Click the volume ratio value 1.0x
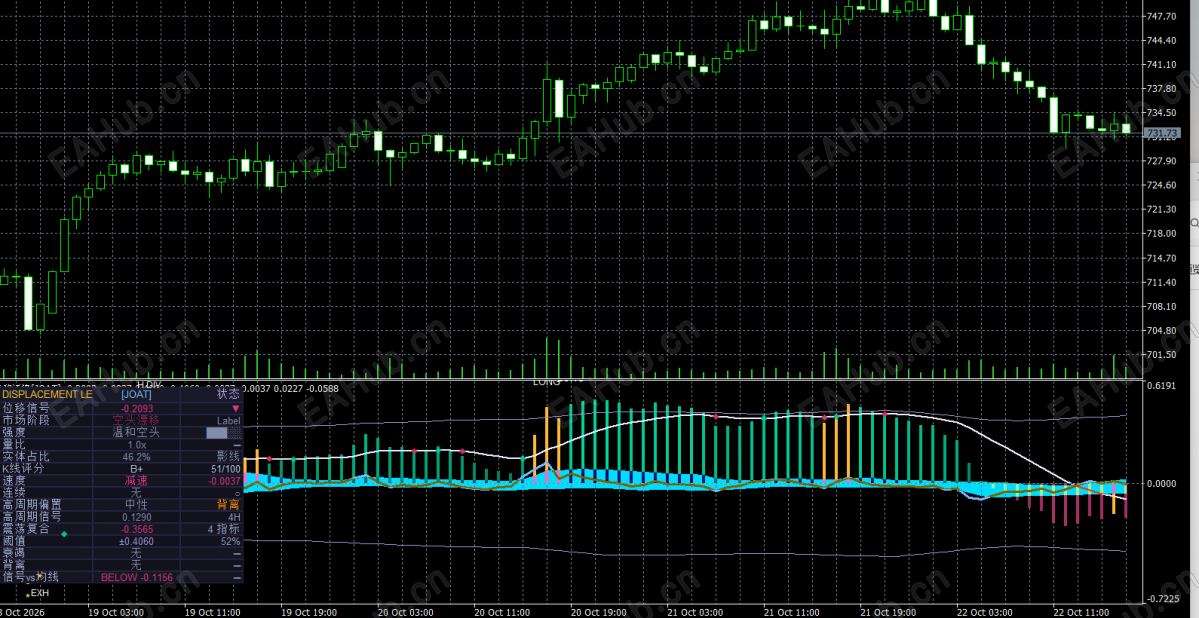The width and height of the screenshot is (1199, 618). pyautogui.click(x=137, y=444)
